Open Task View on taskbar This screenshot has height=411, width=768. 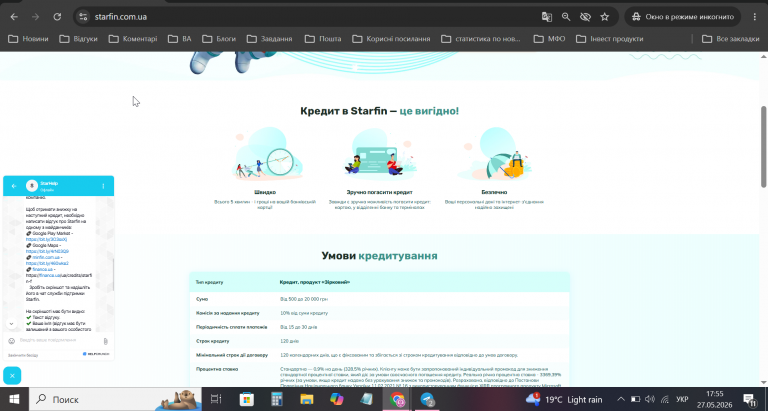(x=216, y=399)
